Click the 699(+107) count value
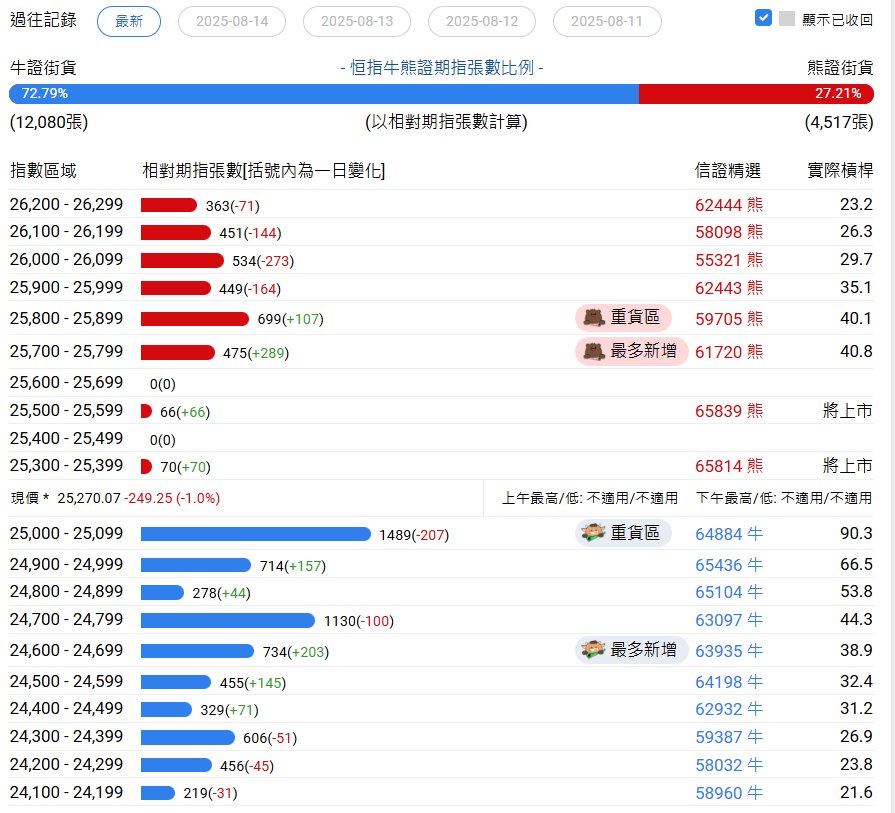 click(x=291, y=319)
